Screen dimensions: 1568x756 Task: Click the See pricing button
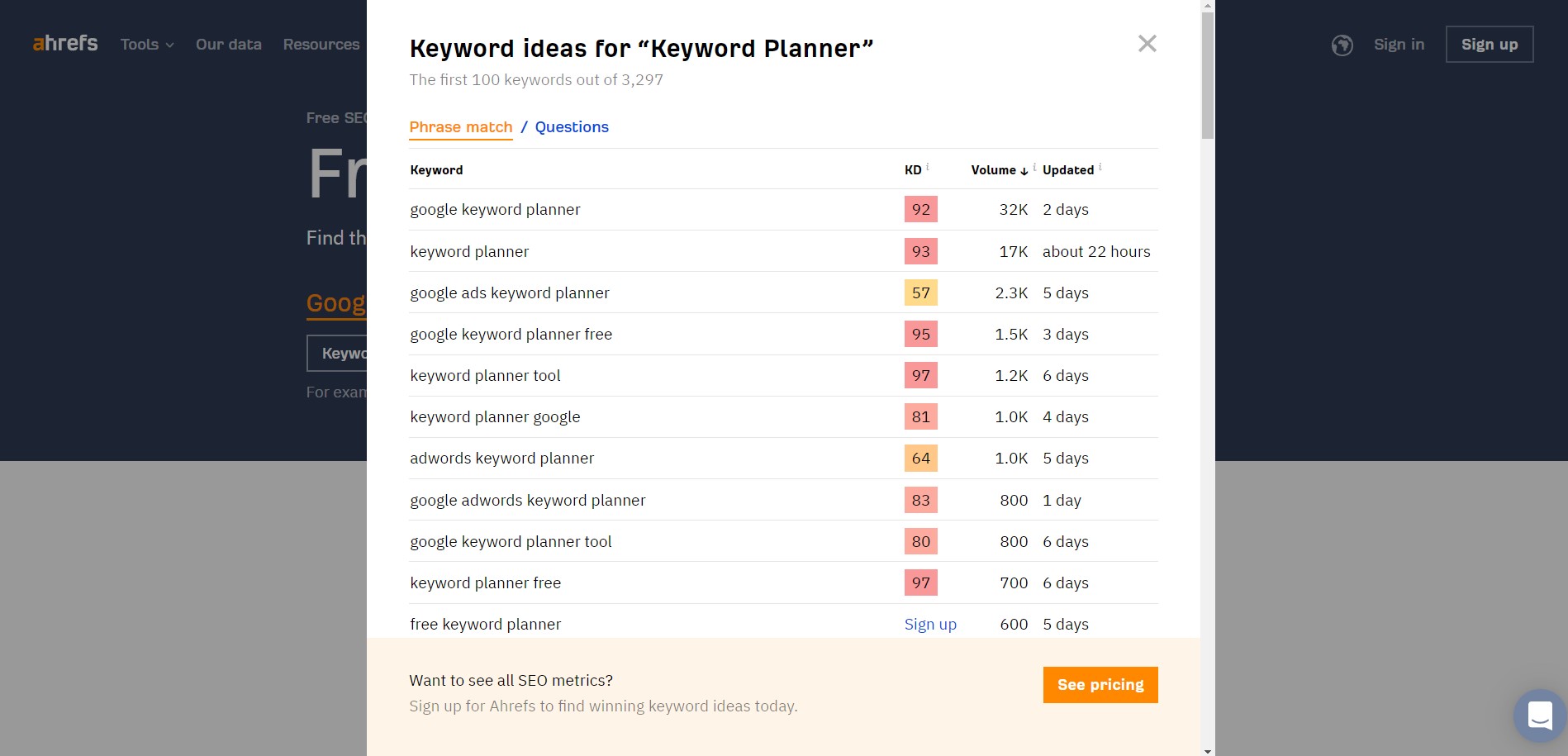tap(1100, 685)
